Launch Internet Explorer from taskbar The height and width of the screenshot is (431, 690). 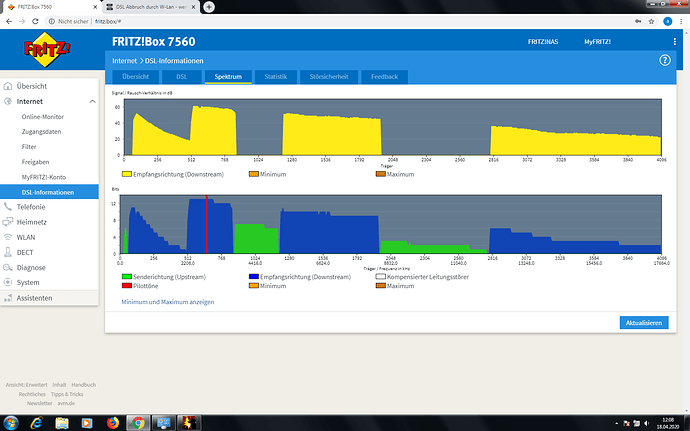click(x=37, y=423)
